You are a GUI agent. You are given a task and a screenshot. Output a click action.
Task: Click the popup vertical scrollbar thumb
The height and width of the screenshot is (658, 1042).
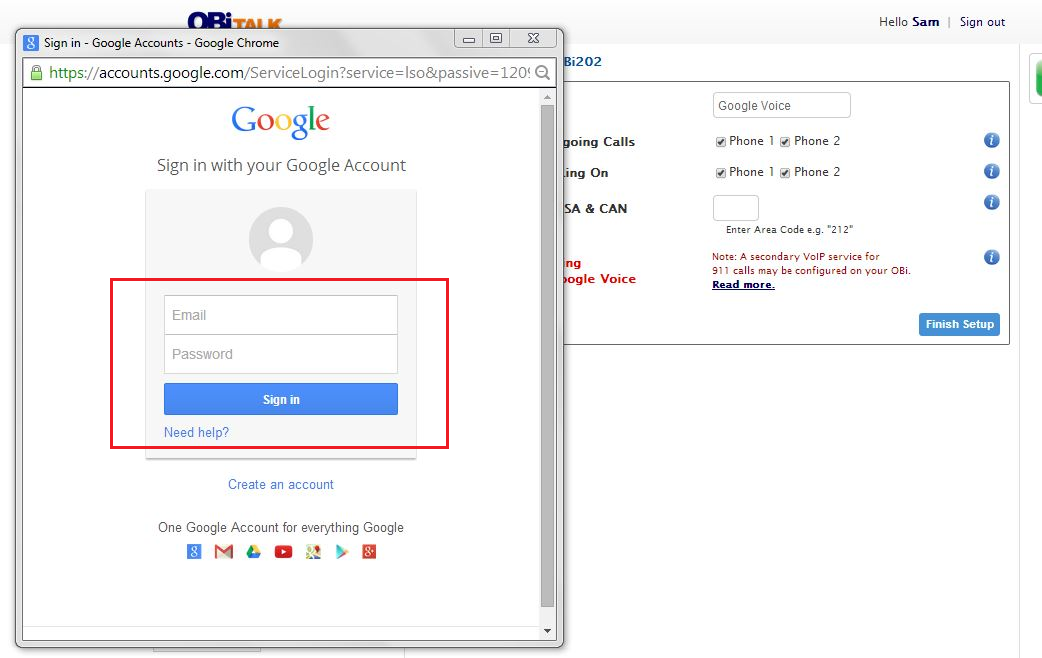click(x=548, y=356)
